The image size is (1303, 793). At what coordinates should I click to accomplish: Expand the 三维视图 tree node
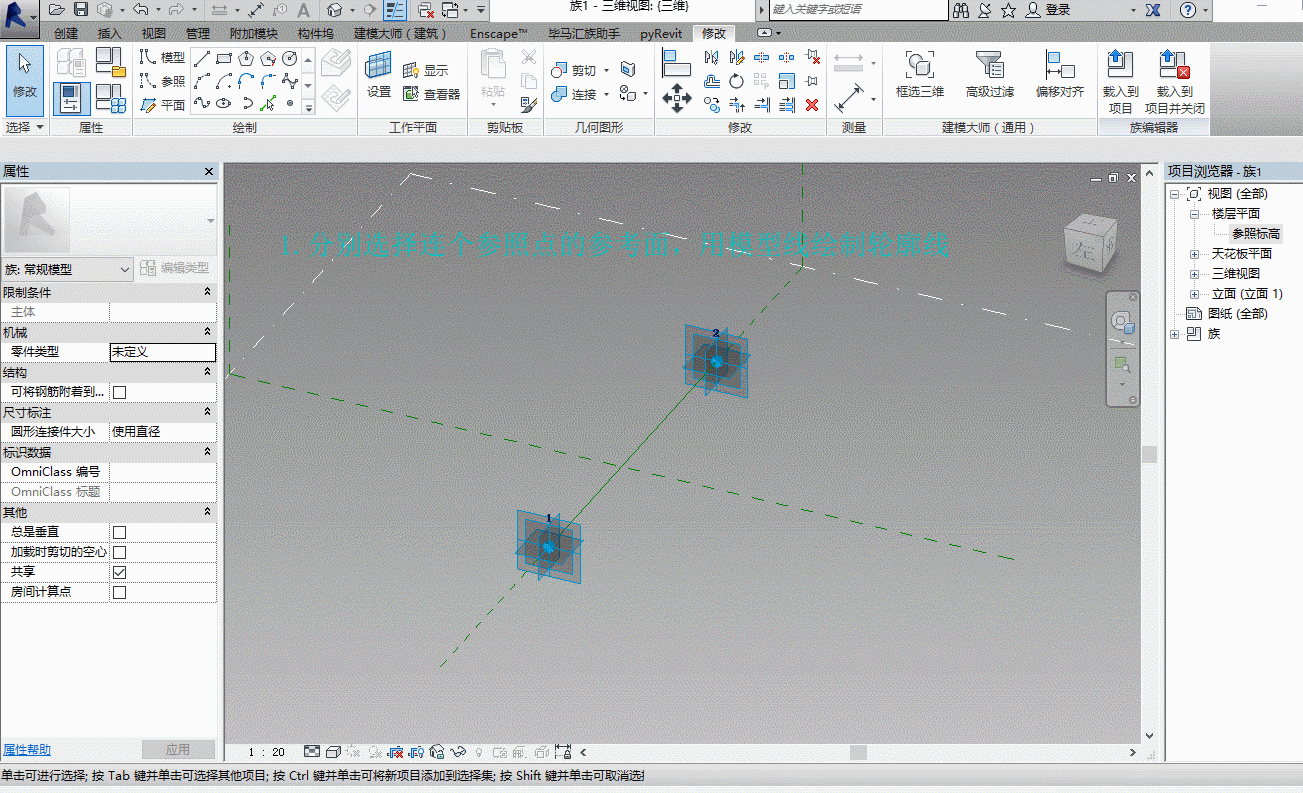1194,274
